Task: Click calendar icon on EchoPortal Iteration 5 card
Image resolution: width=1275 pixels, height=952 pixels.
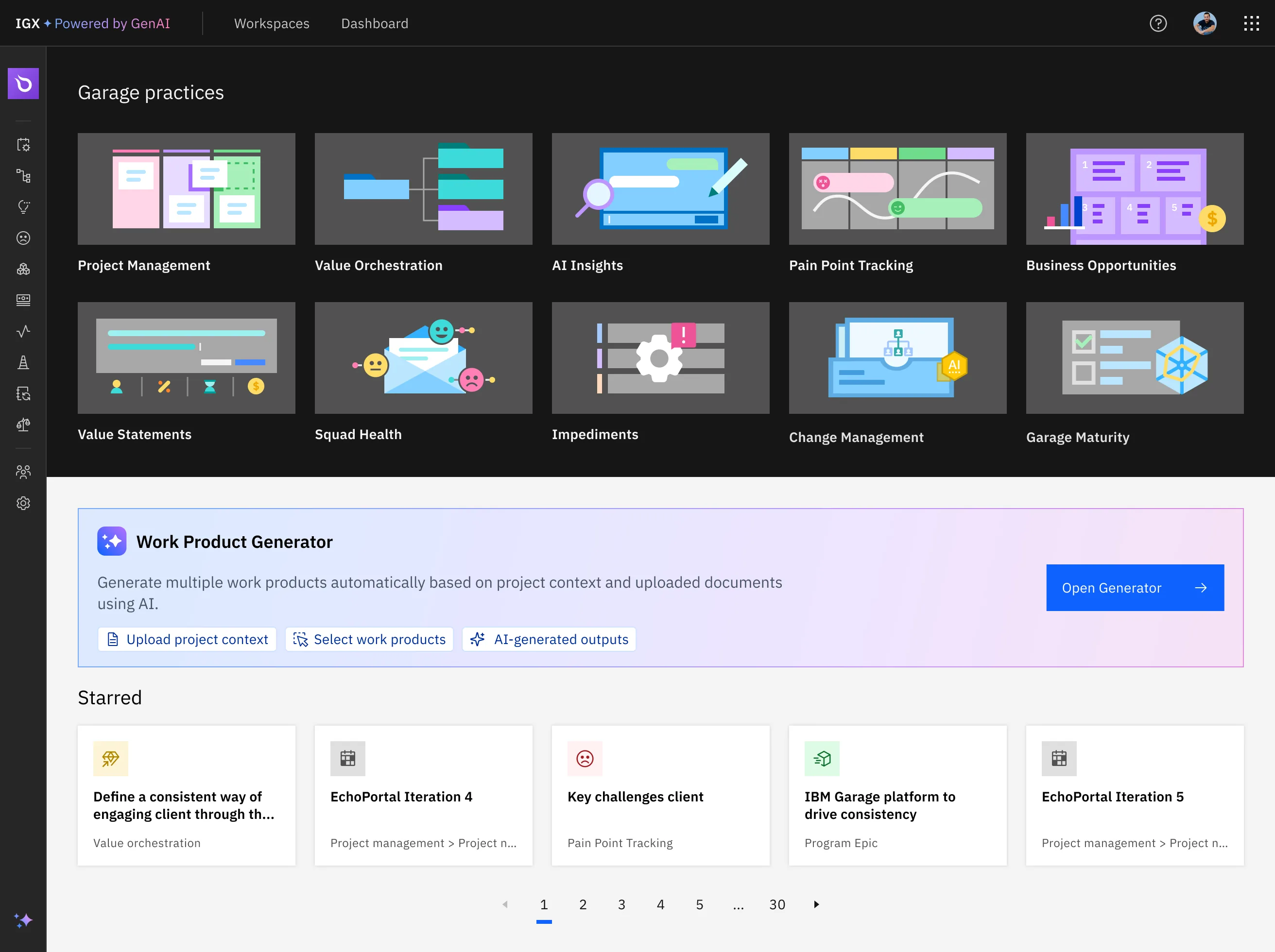Action: (1059, 758)
